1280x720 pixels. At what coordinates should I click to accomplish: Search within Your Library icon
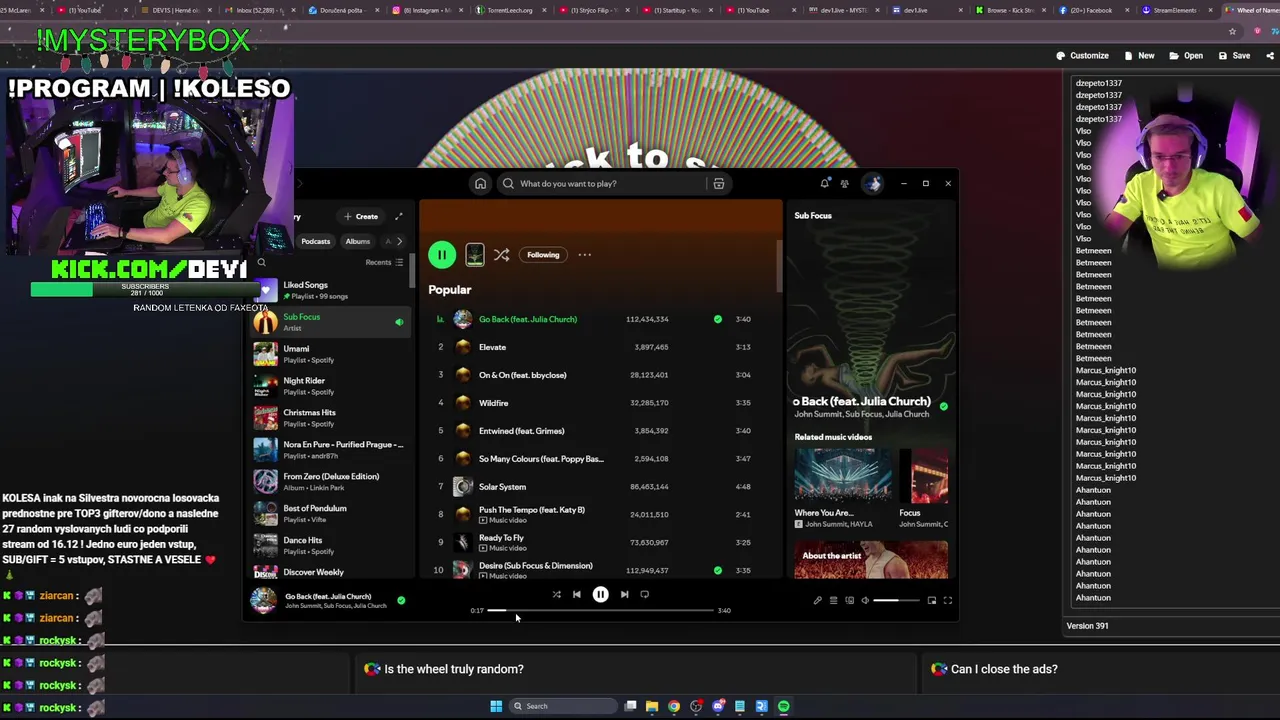[262, 263]
